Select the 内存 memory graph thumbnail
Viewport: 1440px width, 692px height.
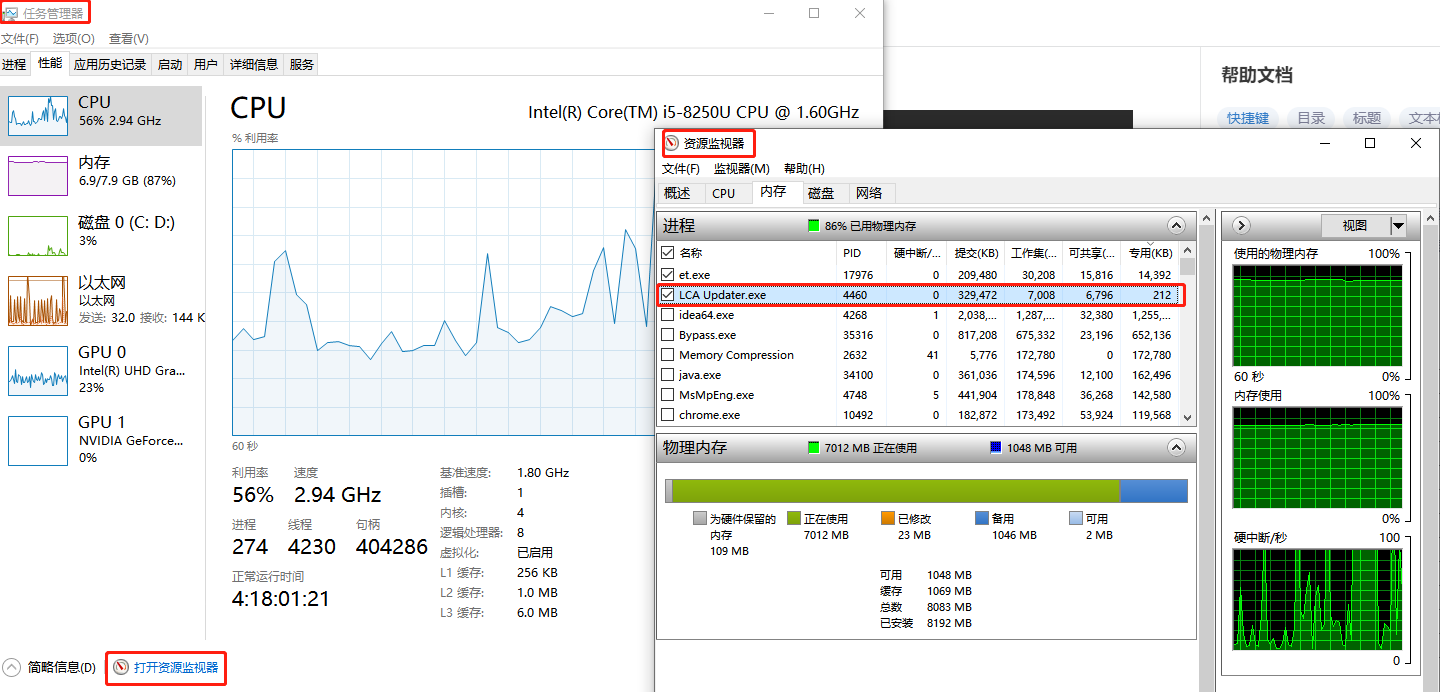pyautogui.click(x=38, y=176)
